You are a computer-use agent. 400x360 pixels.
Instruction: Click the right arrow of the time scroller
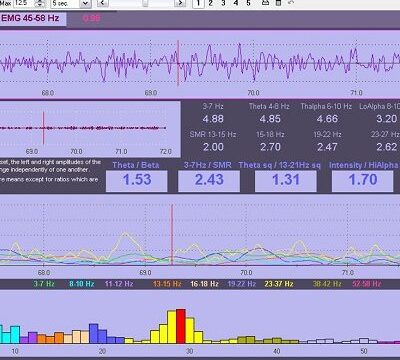point(180,3)
